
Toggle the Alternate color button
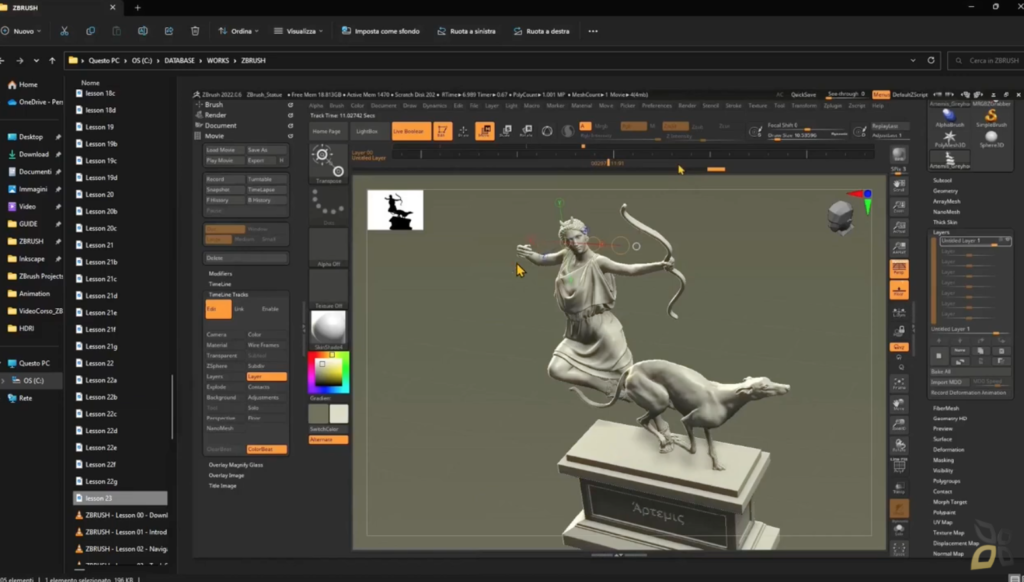coord(328,440)
